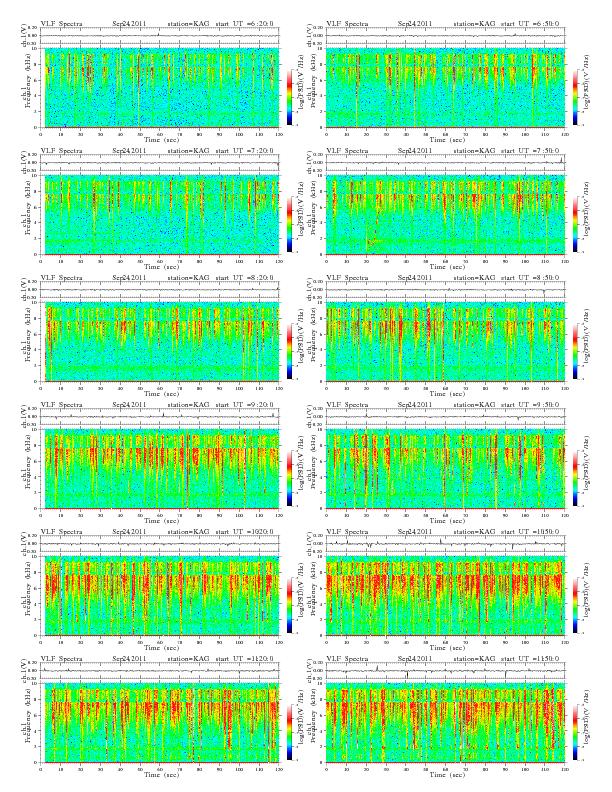Select the ch.1 waveform strip above the 6:20:0 spectrogram
This screenshot has height=792, width=612.
[160, 35]
